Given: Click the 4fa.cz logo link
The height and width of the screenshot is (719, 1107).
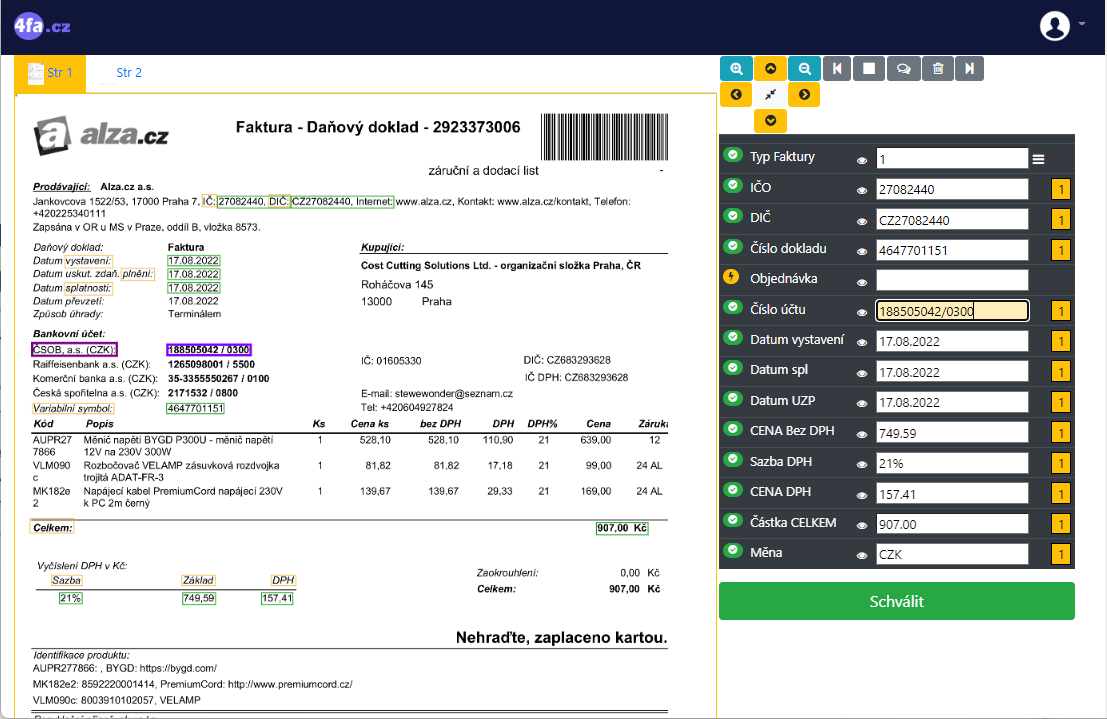Looking at the screenshot, I should click(x=42, y=27).
